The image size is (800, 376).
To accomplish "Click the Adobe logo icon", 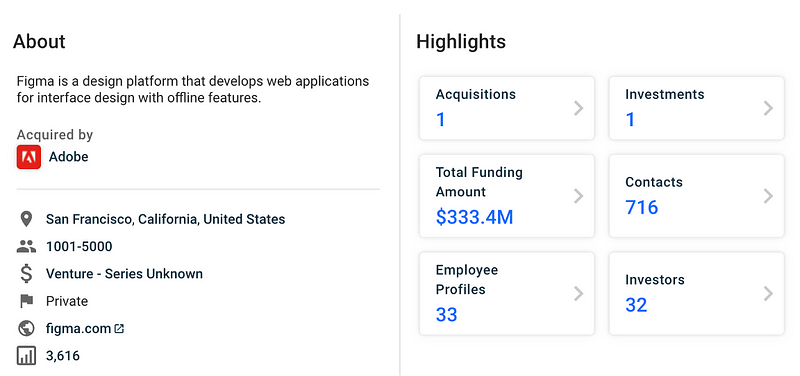I will [29, 157].
